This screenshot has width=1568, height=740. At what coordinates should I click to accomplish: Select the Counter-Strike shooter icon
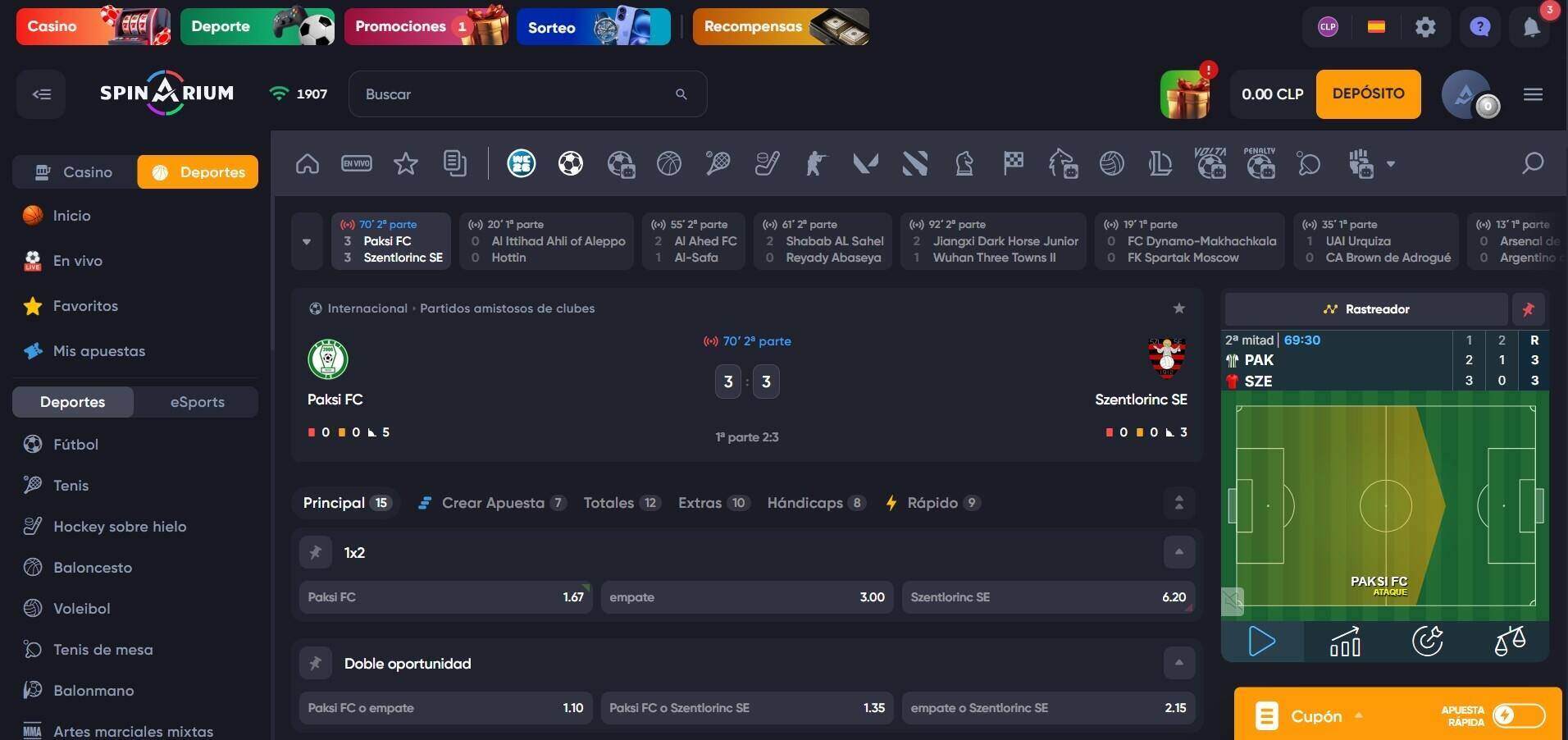coord(816,164)
